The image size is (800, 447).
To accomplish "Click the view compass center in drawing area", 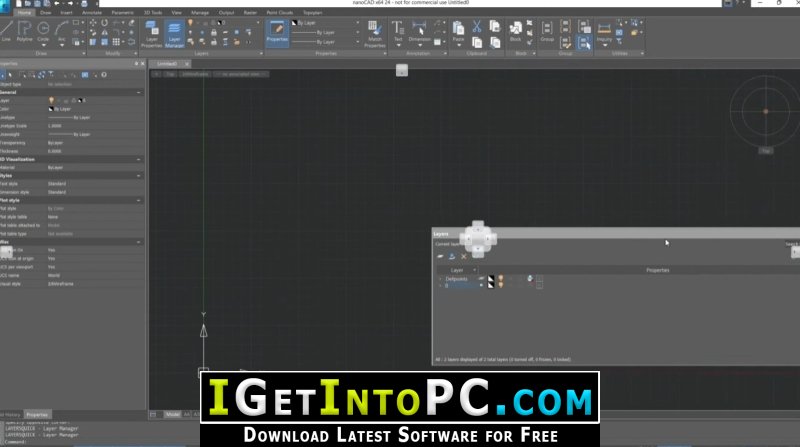I will 765,111.
